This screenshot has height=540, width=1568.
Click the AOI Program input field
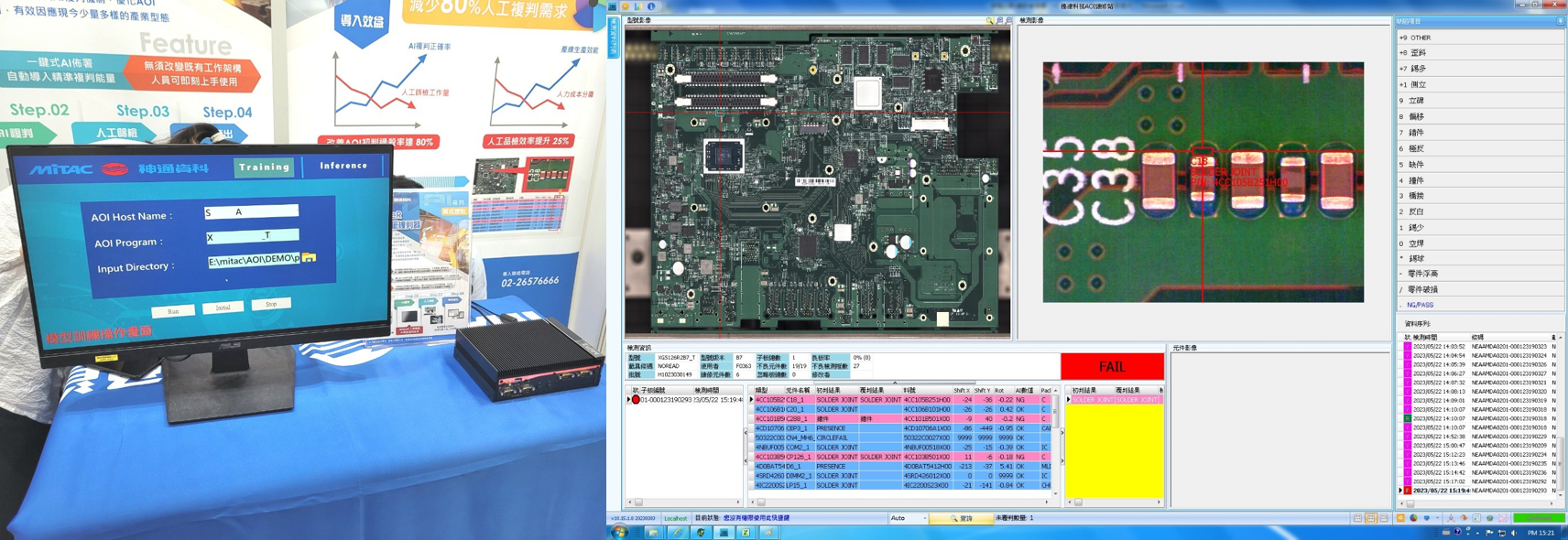(x=252, y=236)
